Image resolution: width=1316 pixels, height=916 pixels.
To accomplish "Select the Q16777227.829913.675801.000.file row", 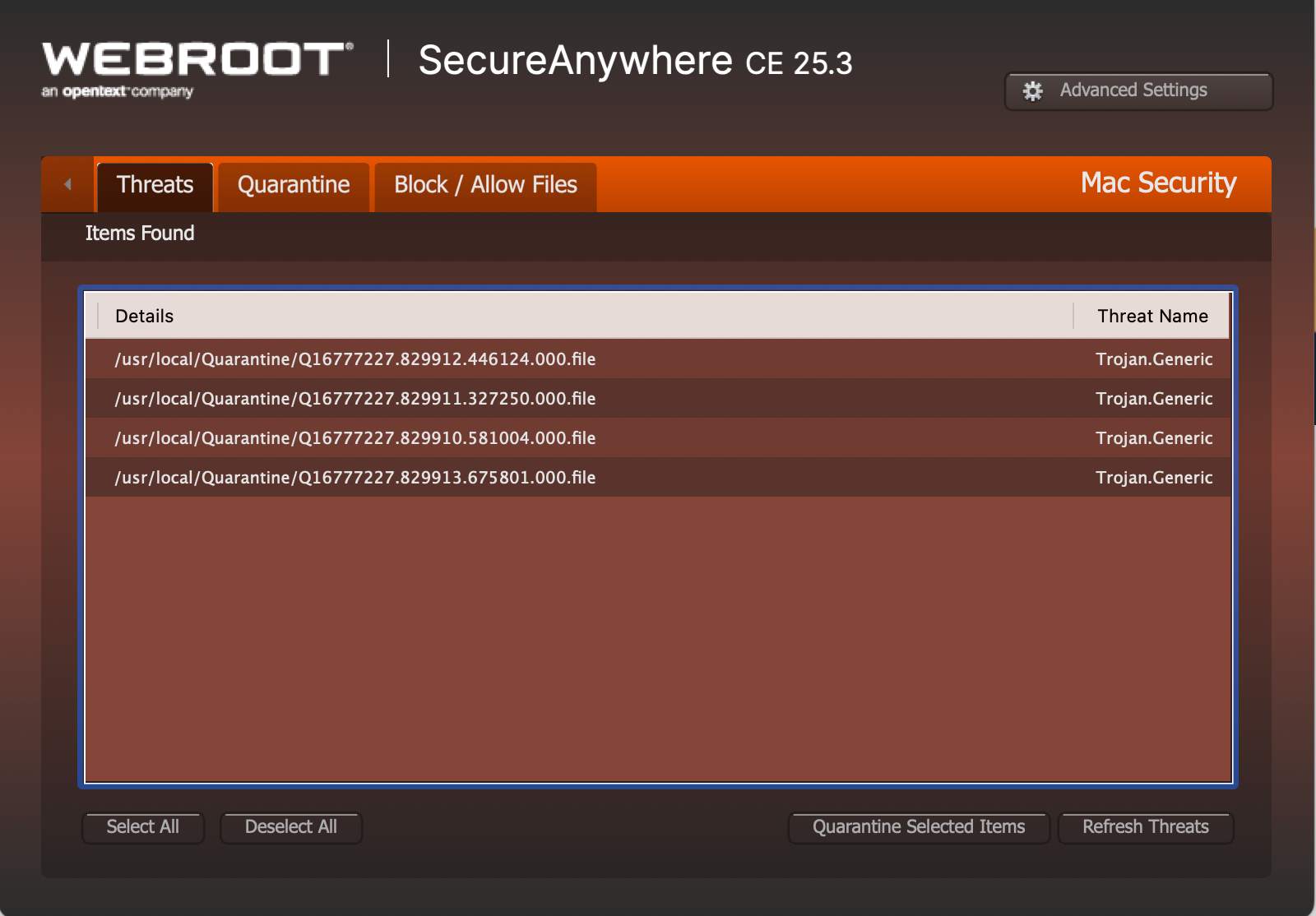I will [658, 477].
